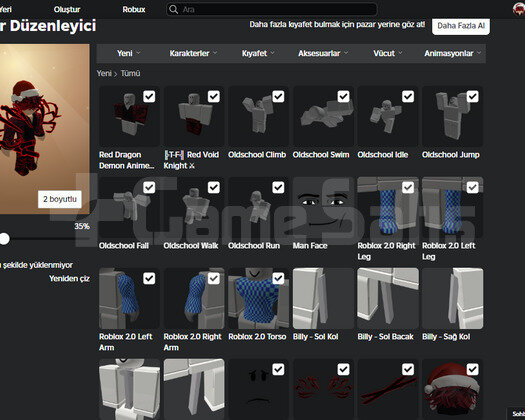This screenshot has width=525, height=420.
Task: Choose the Oldschool Walk animation thumbnail
Action: click(x=194, y=207)
